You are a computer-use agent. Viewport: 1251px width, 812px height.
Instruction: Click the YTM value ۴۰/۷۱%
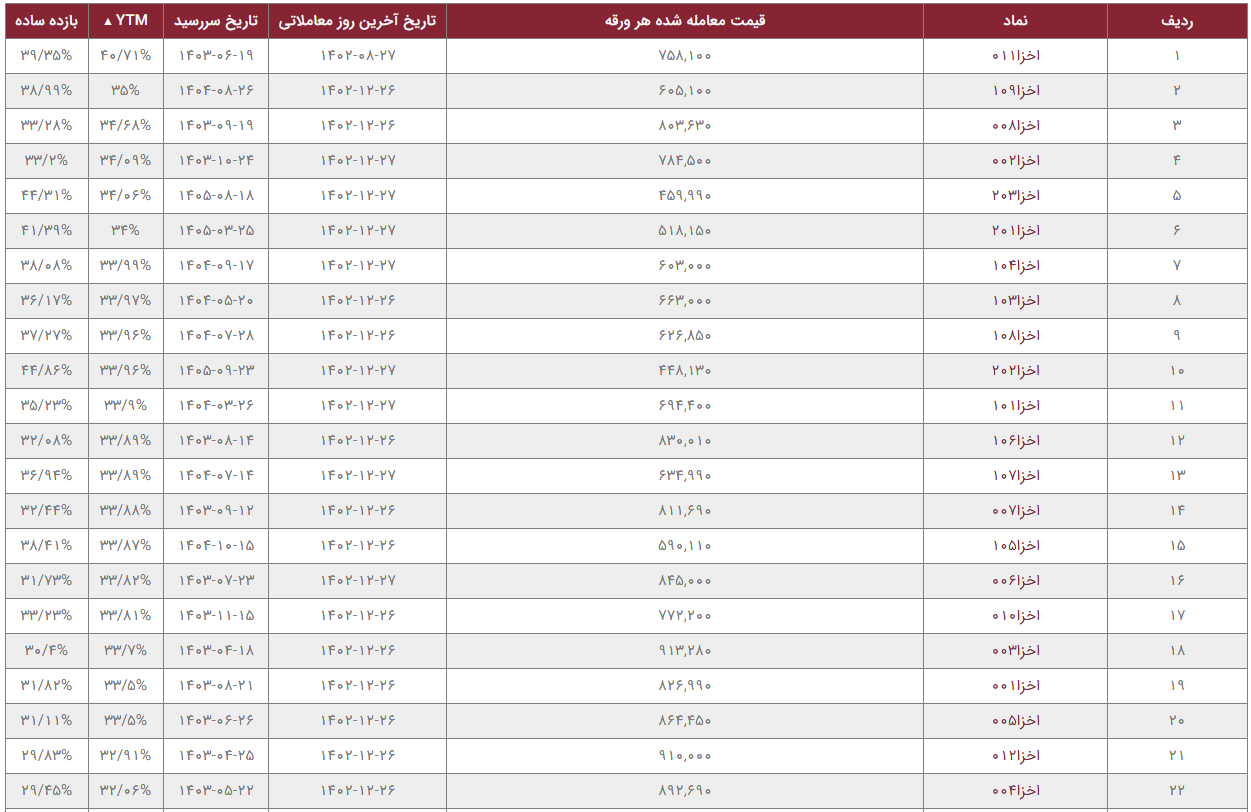pyautogui.click(x=126, y=55)
